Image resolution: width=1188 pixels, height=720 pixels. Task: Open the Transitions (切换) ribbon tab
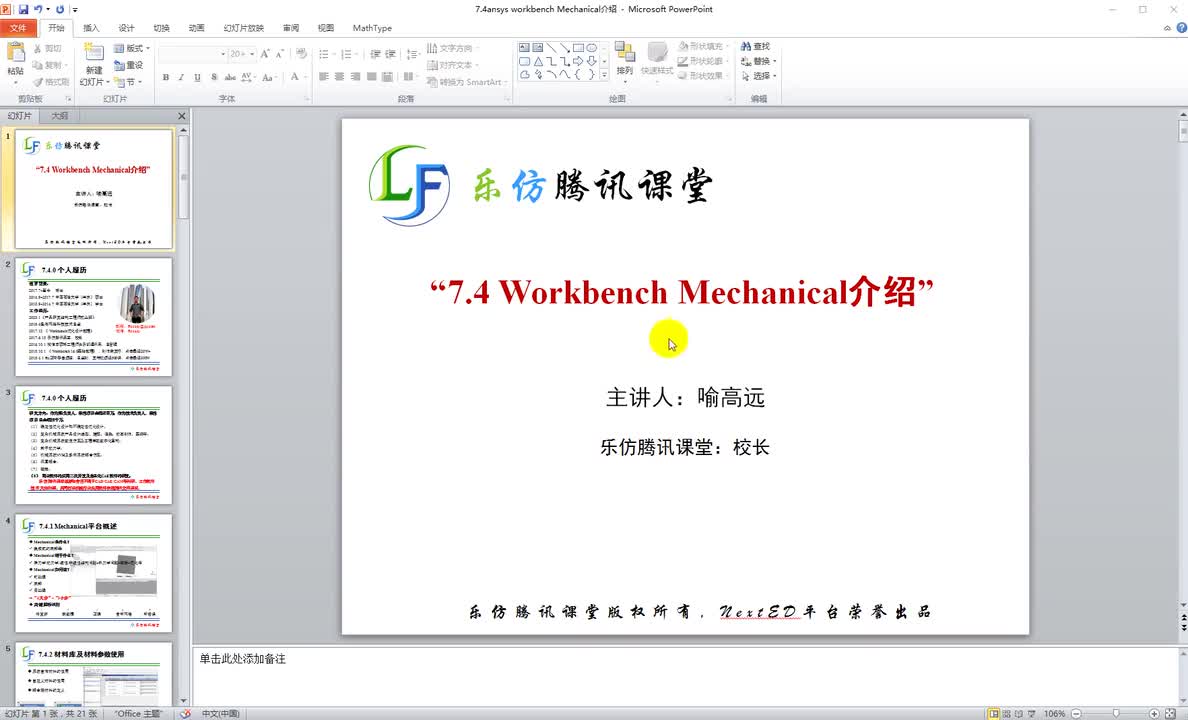[161, 28]
